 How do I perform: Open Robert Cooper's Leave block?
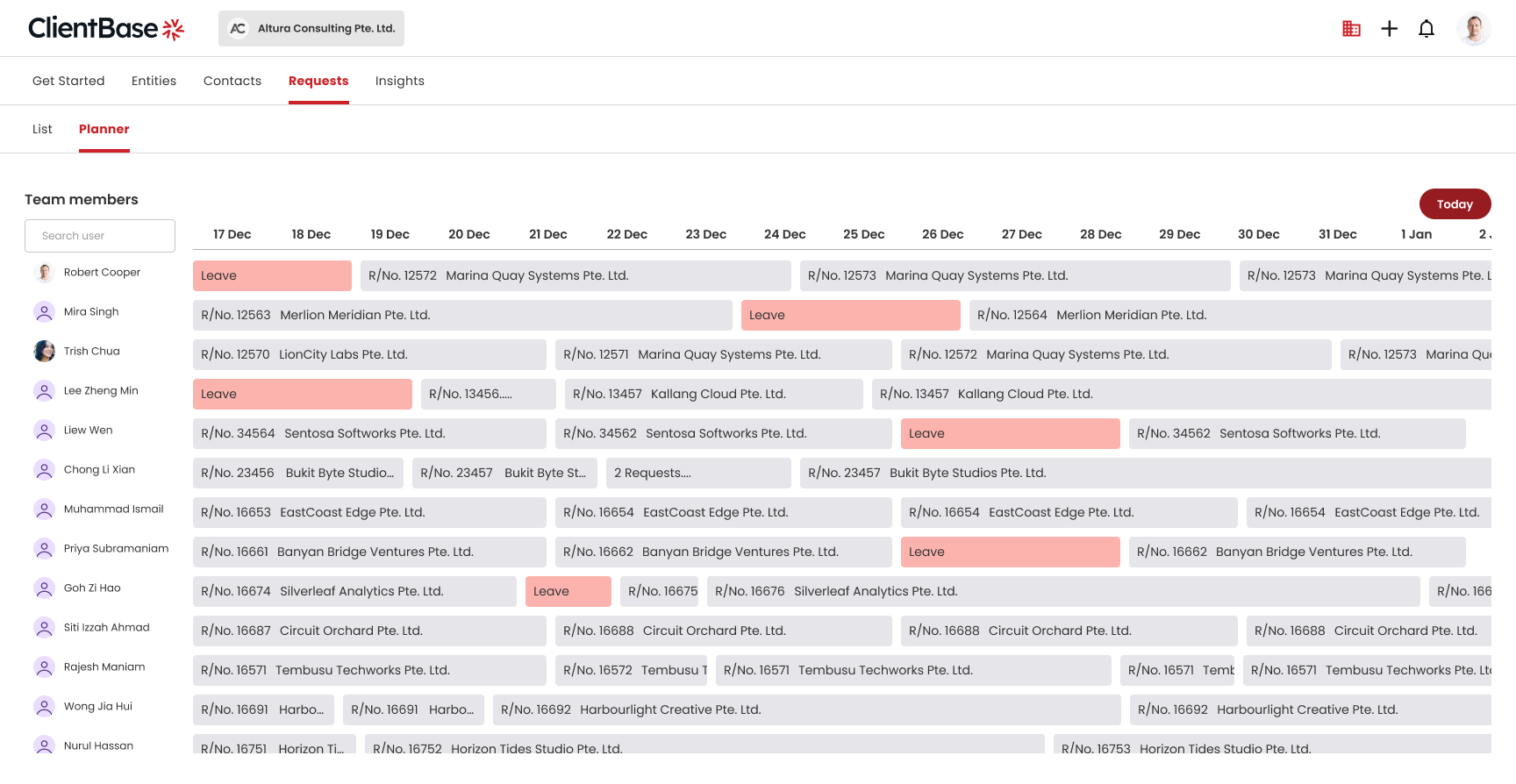click(x=272, y=275)
